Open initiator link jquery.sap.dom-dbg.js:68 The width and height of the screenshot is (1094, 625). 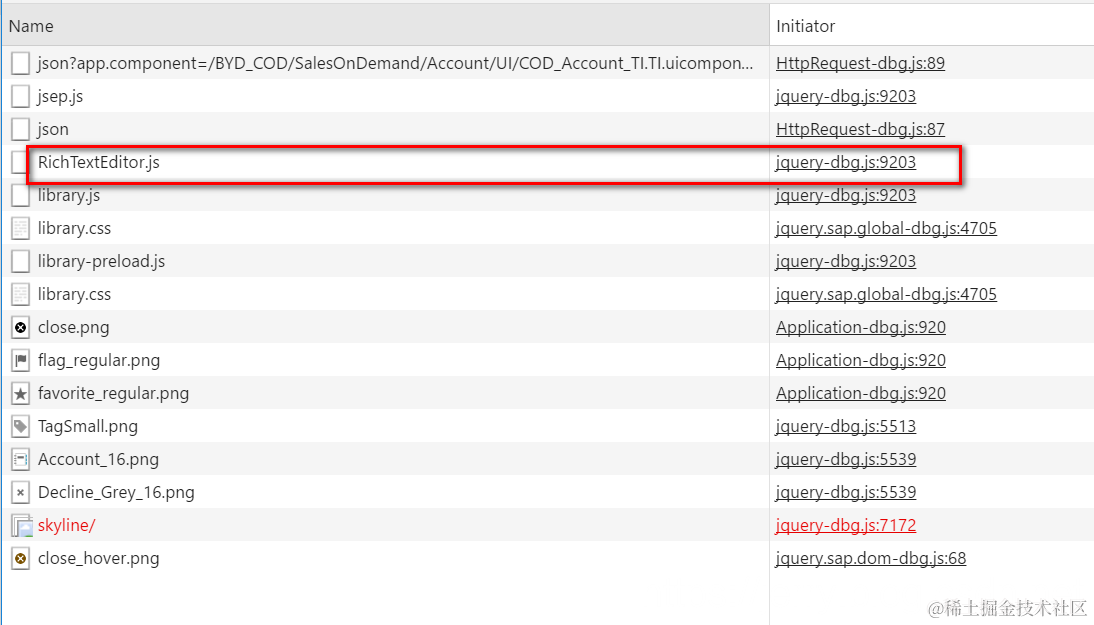[871, 559]
